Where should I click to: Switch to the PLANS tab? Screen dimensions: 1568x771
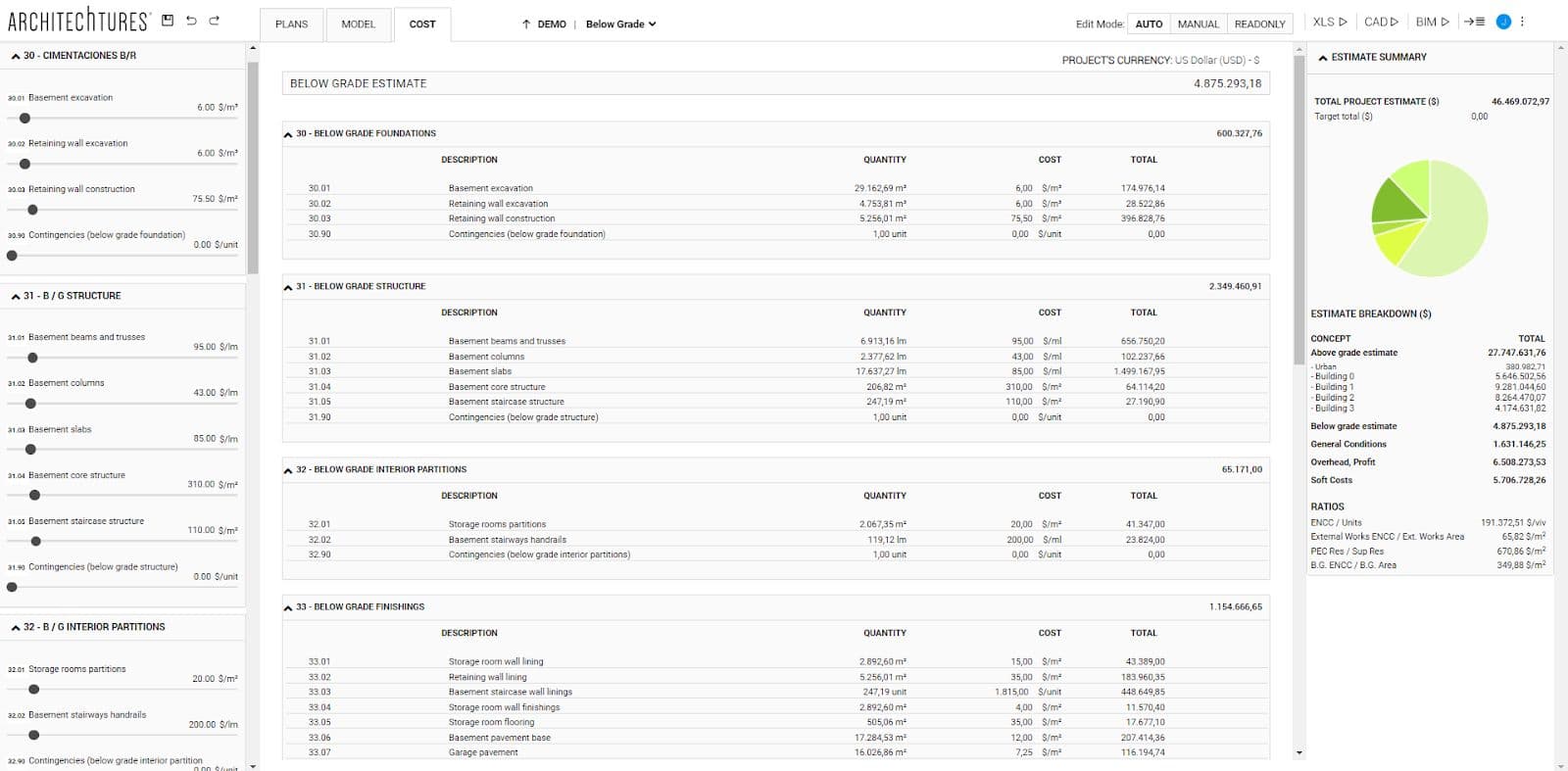point(291,24)
